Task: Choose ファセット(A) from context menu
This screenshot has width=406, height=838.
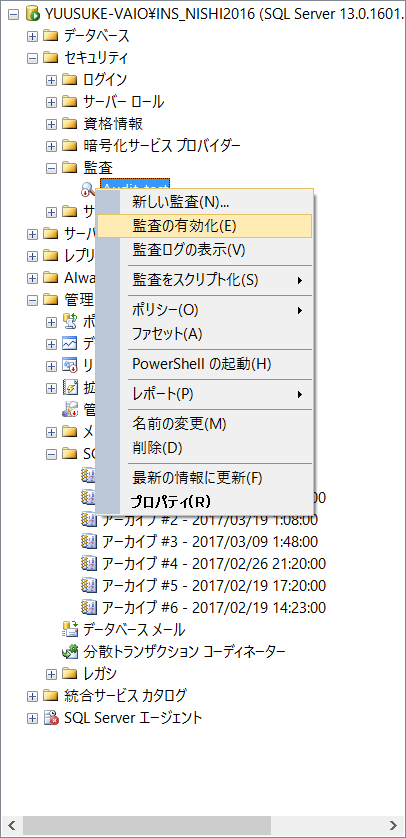Action: click(x=204, y=334)
